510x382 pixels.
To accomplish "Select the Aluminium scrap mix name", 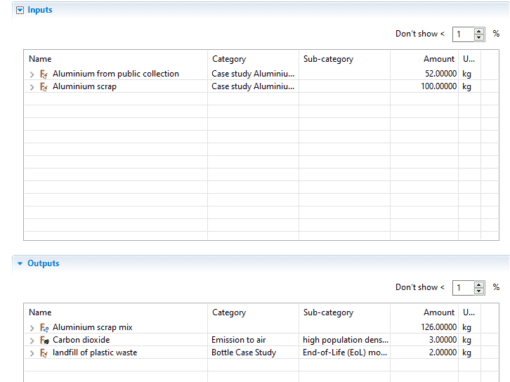I will coord(92,327).
